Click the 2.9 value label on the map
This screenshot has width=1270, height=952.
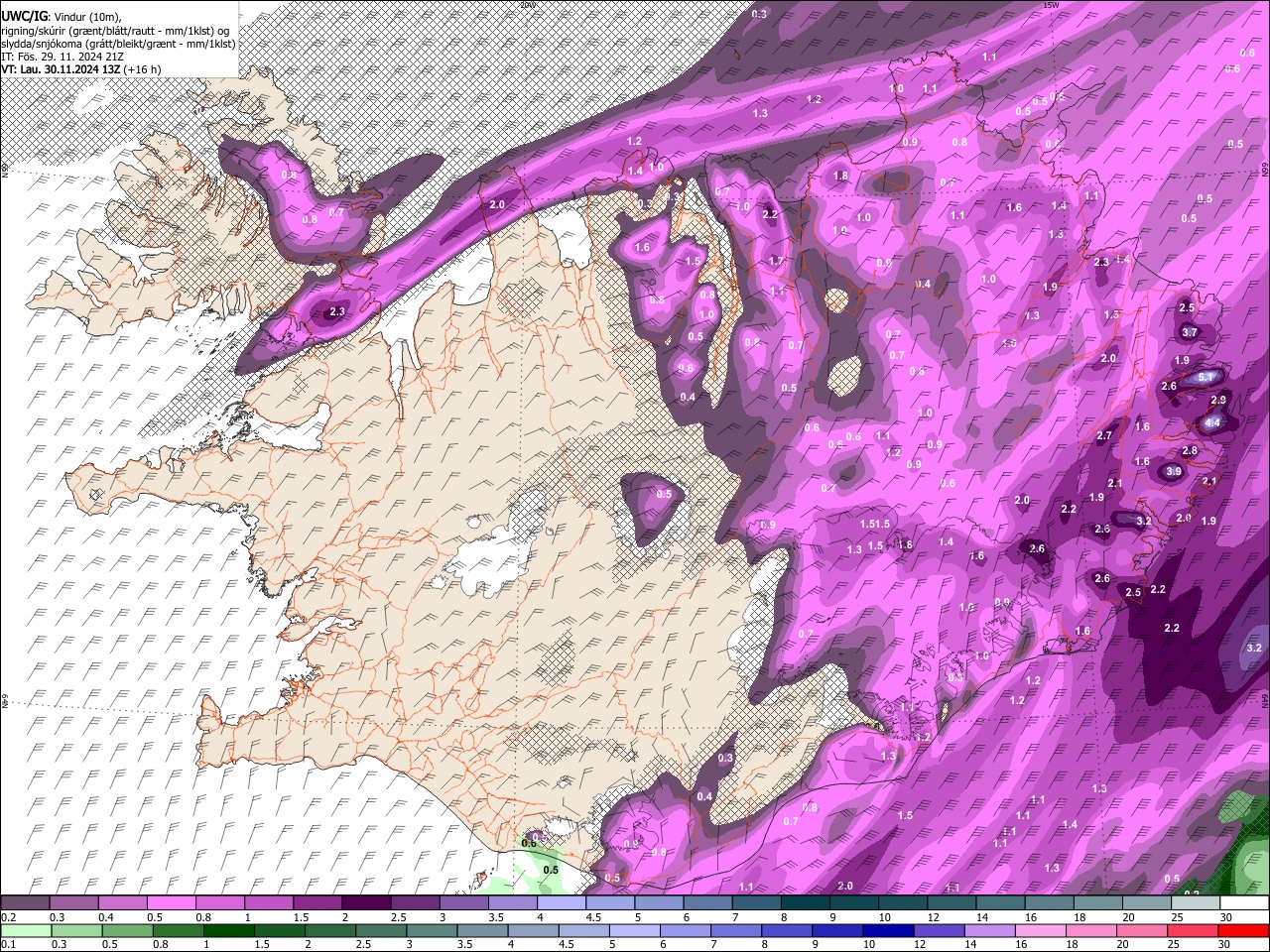[1219, 400]
